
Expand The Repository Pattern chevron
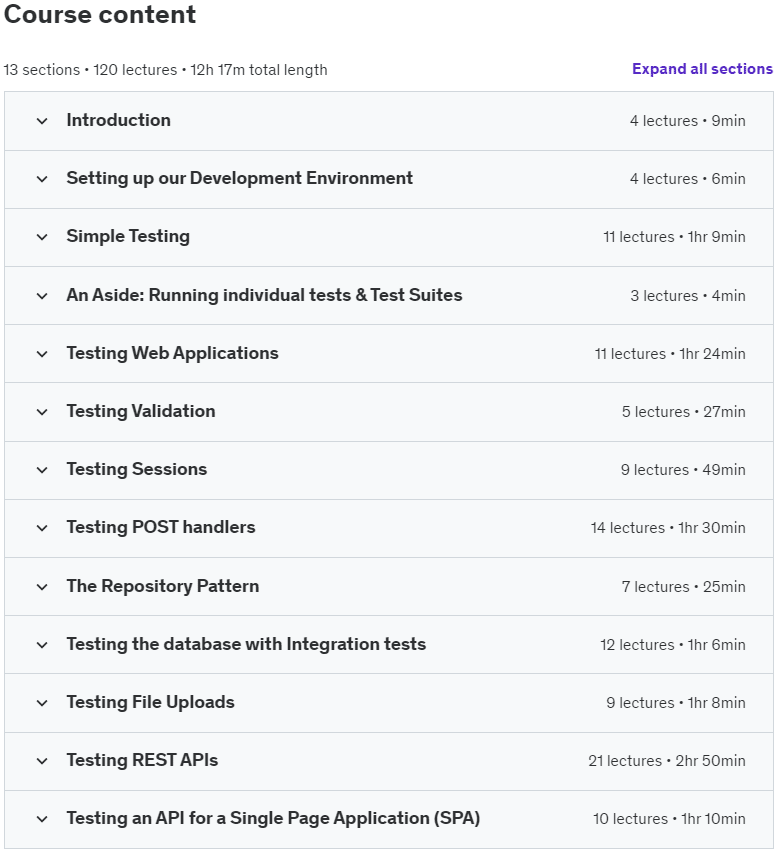[42, 587]
